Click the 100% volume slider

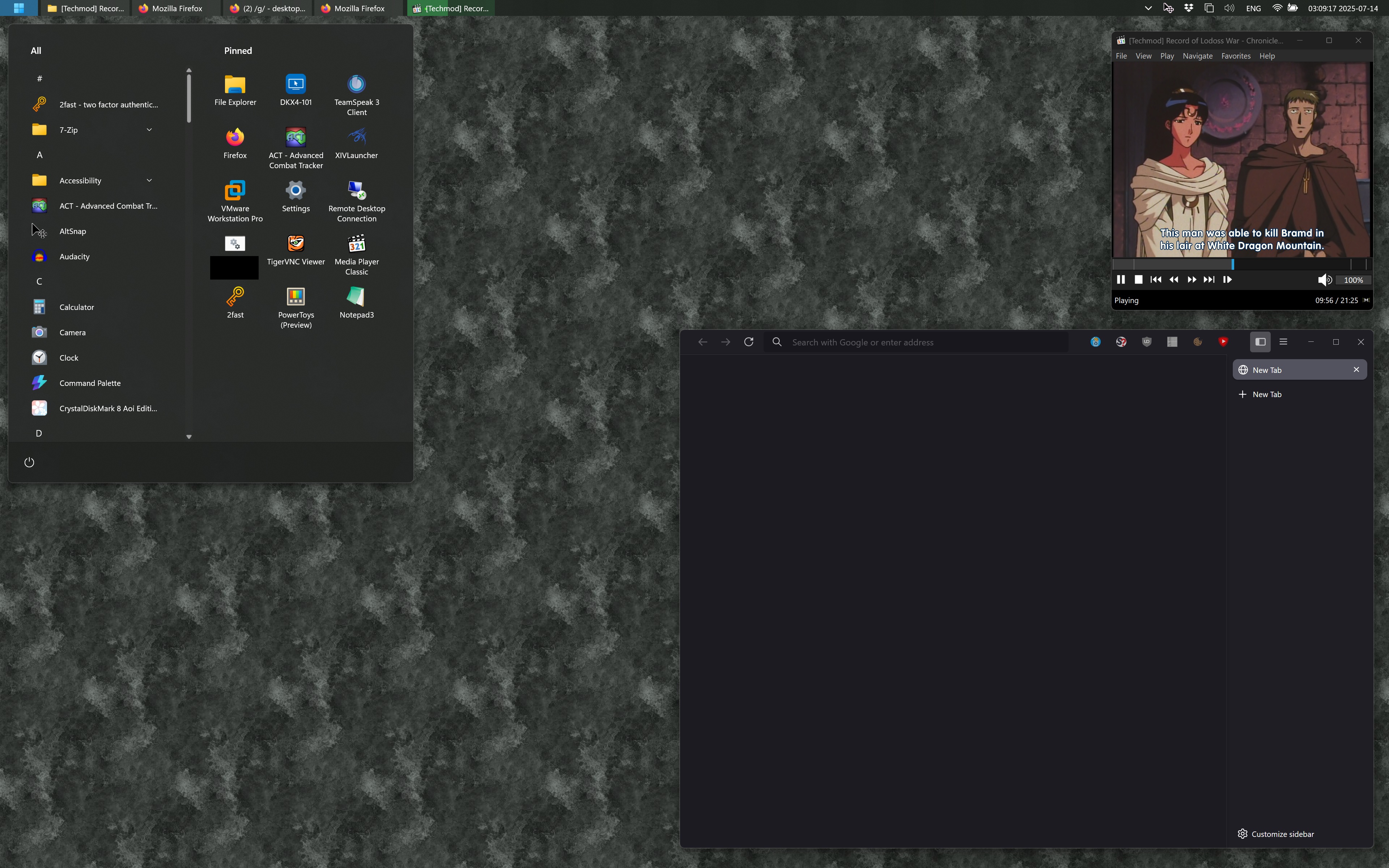pos(1354,280)
